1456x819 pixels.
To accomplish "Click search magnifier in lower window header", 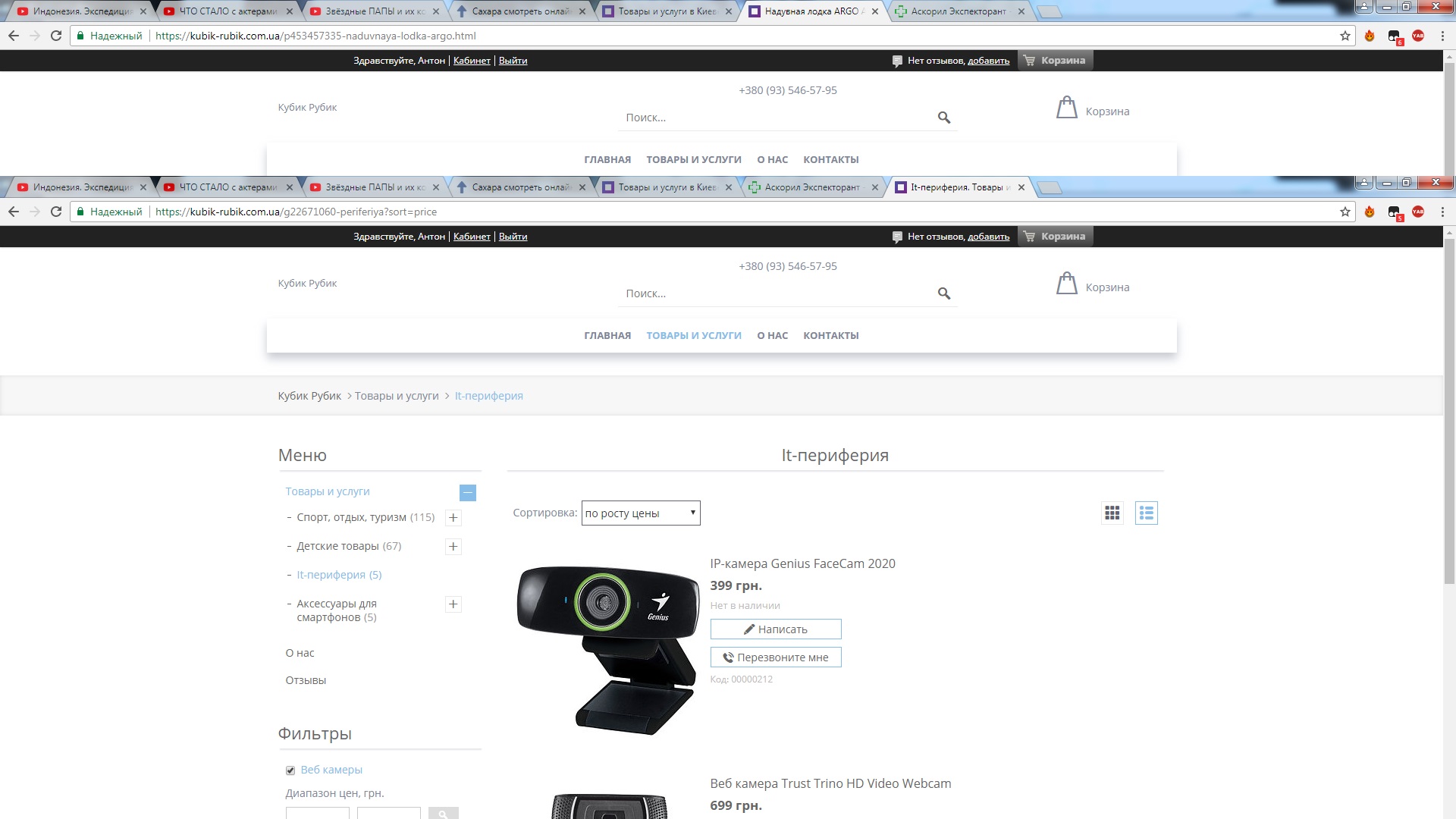I will coord(944,293).
